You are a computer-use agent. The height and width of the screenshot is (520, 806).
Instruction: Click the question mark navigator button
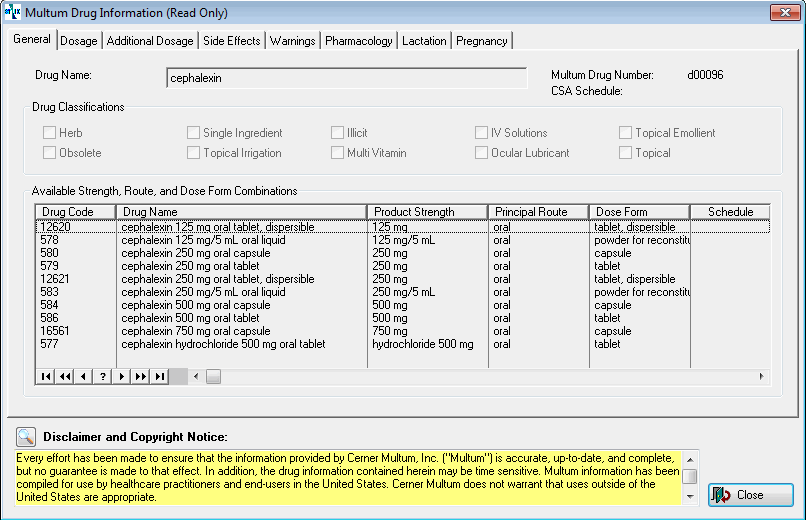[103, 377]
